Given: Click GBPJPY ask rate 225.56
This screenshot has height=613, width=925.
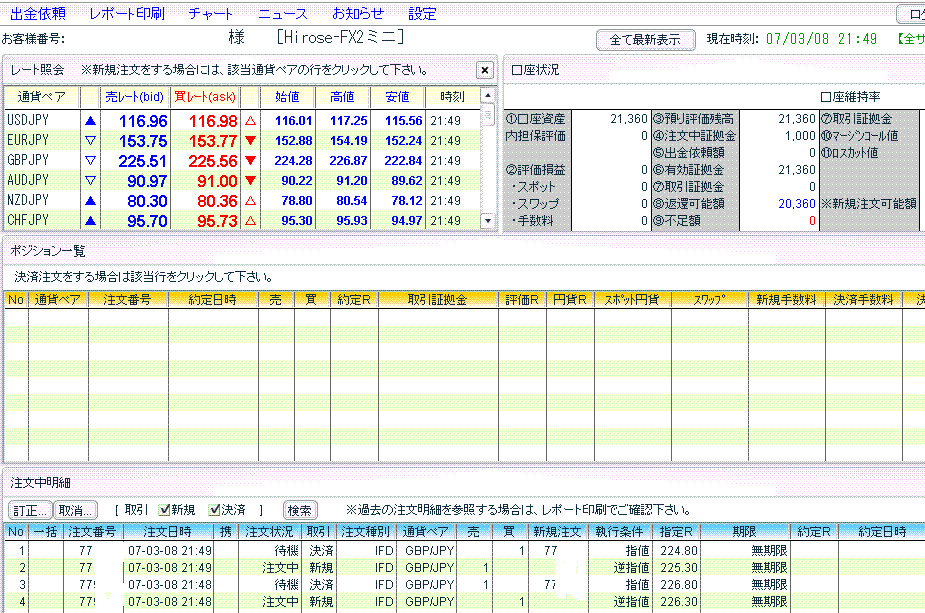Looking at the screenshot, I should [213, 161].
